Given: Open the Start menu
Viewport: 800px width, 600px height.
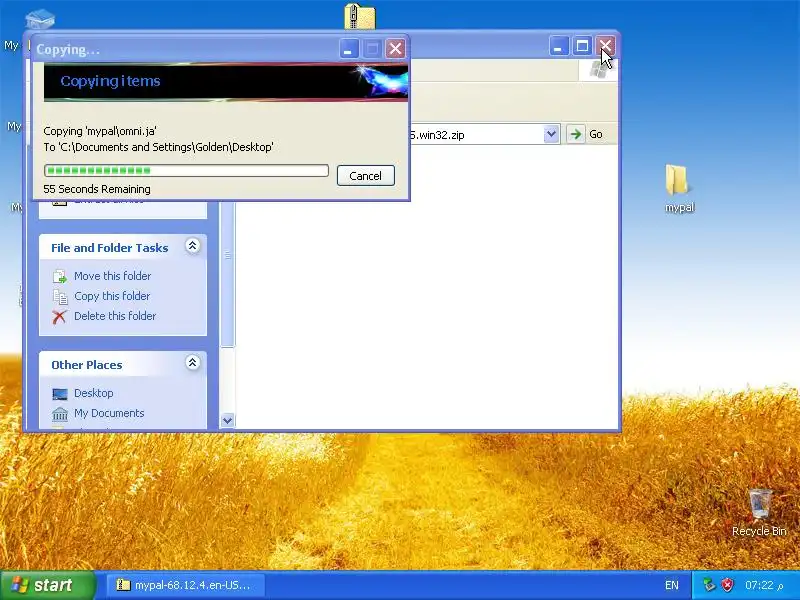Looking at the screenshot, I should coord(48,585).
